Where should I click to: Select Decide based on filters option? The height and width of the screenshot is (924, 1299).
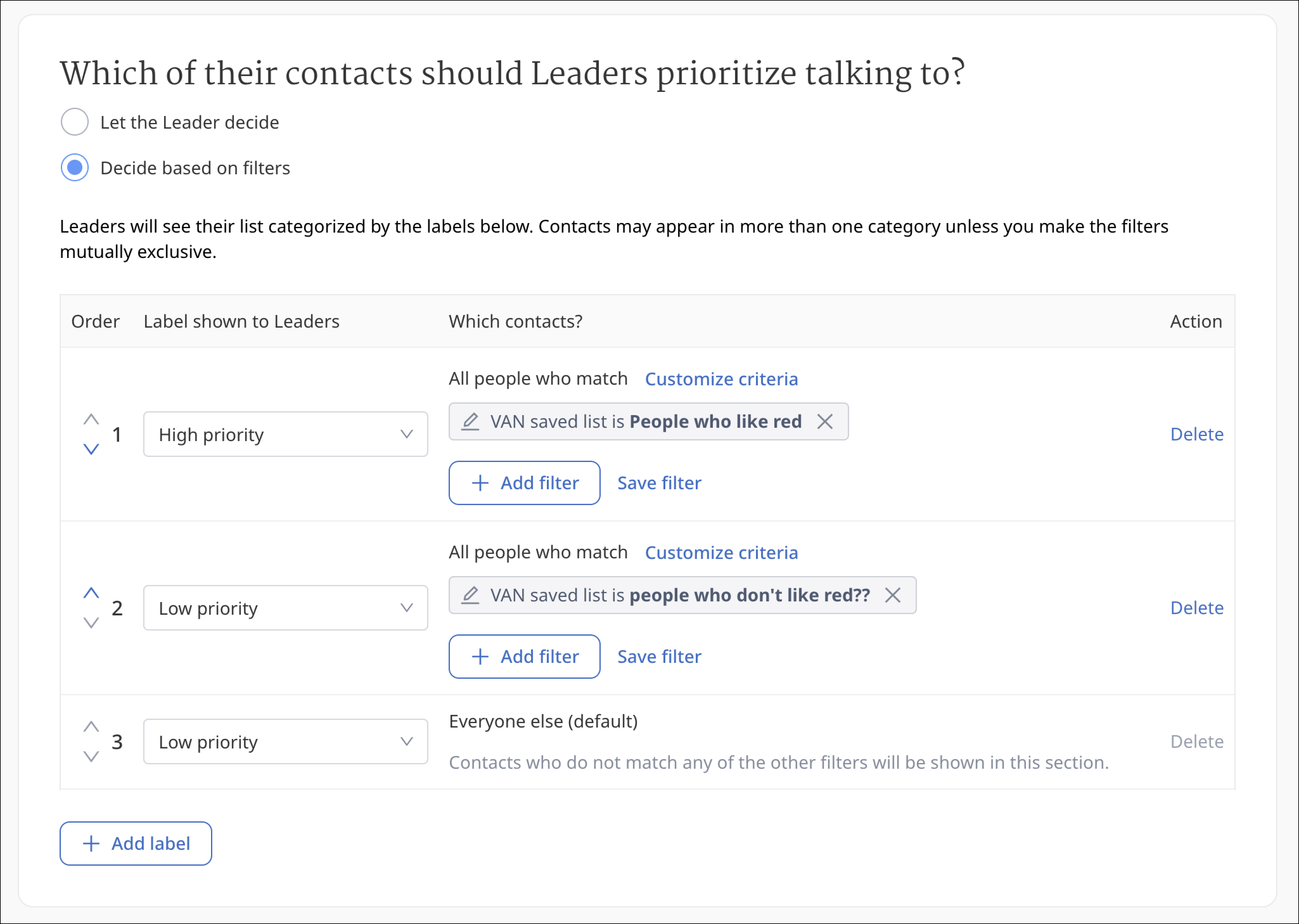[74, 167]
